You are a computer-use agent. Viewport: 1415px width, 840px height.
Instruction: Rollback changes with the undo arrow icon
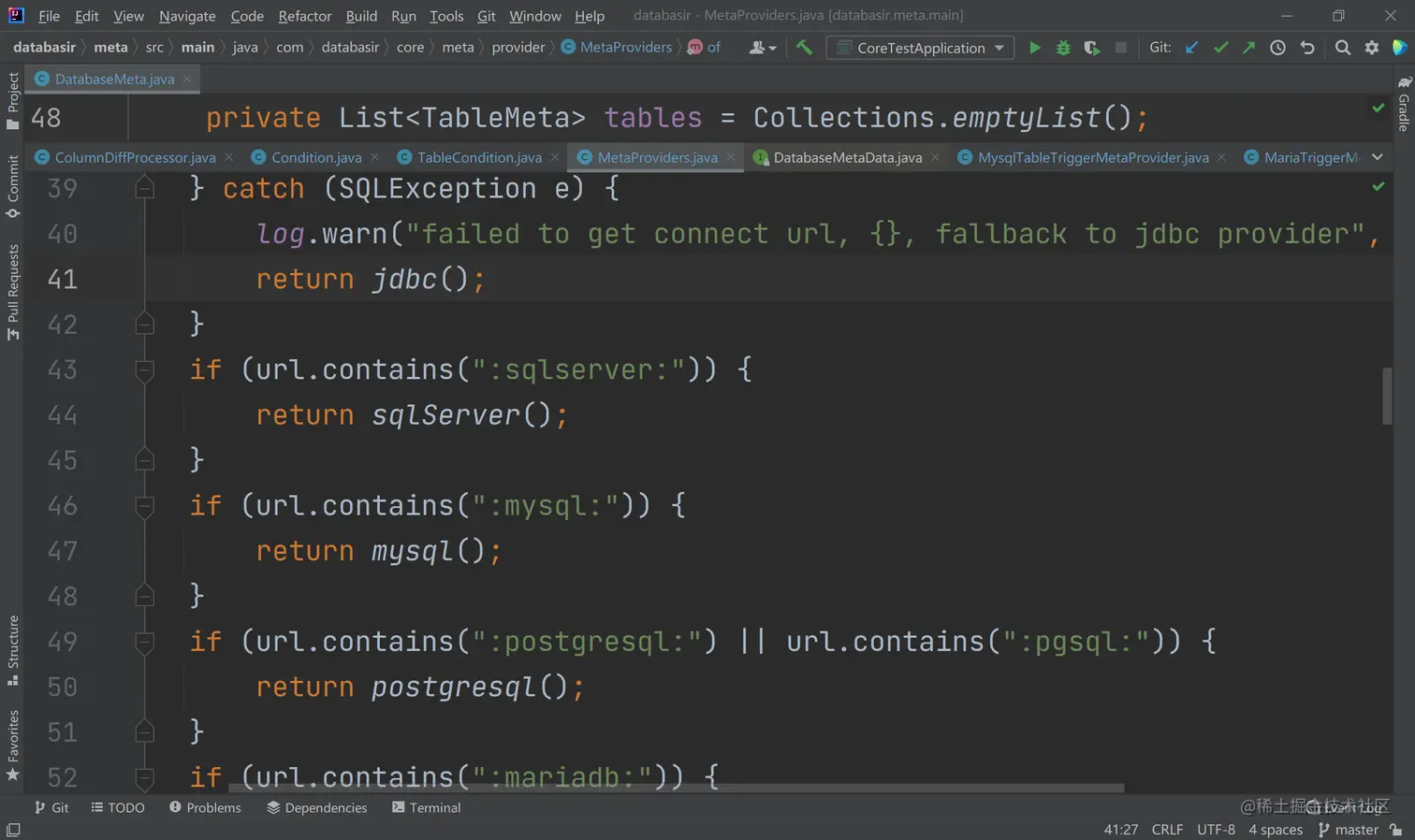(1307, 48)
